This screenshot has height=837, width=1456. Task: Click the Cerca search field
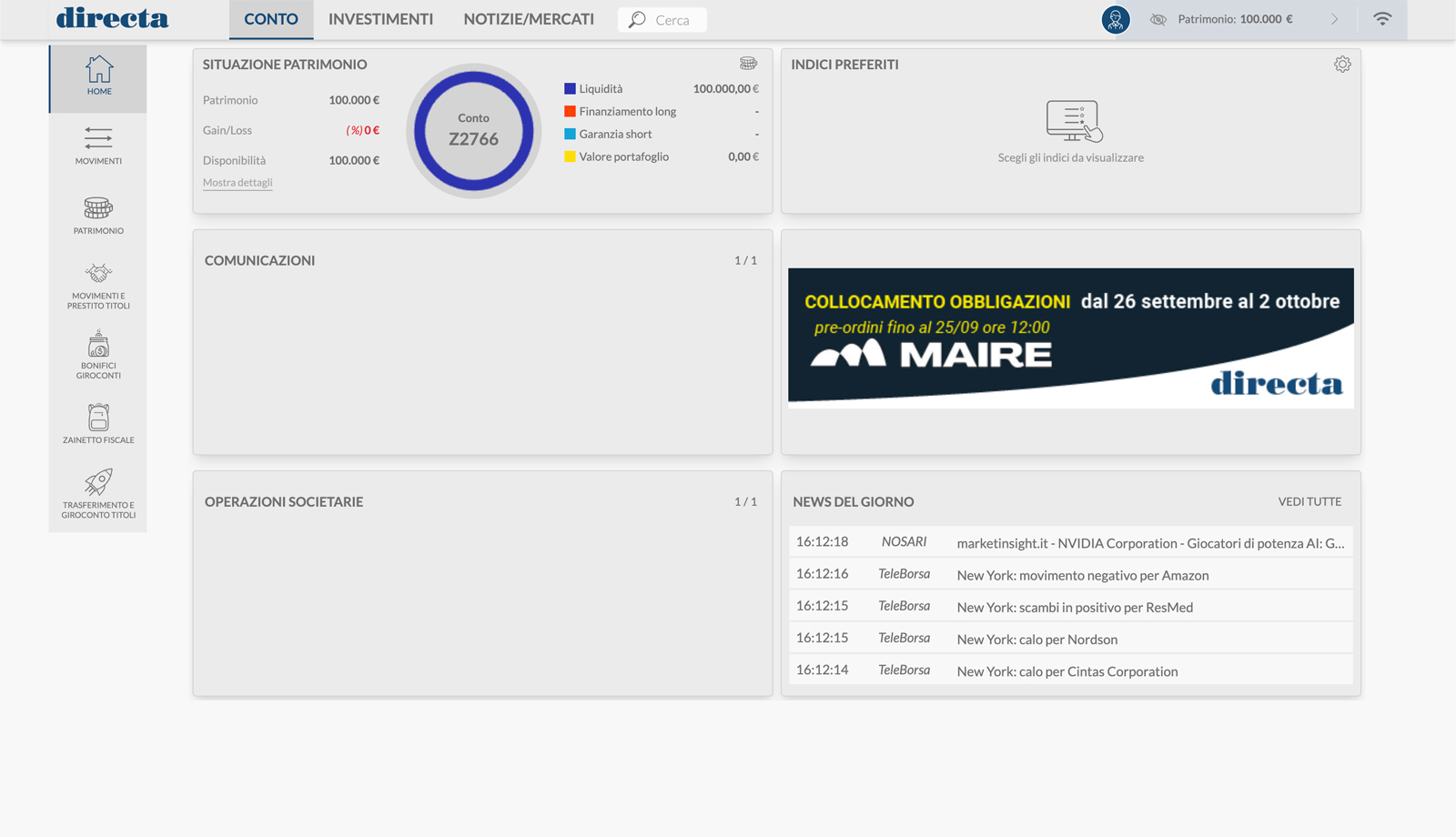672,20
